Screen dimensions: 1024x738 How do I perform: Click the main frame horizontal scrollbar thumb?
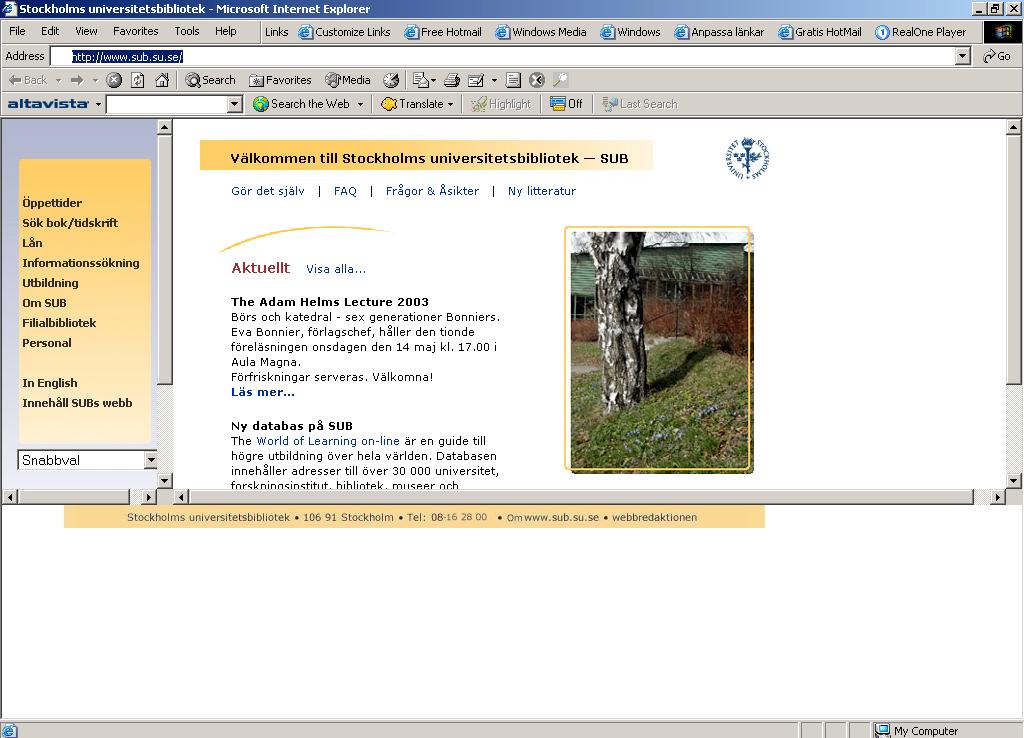click(581, 497)
